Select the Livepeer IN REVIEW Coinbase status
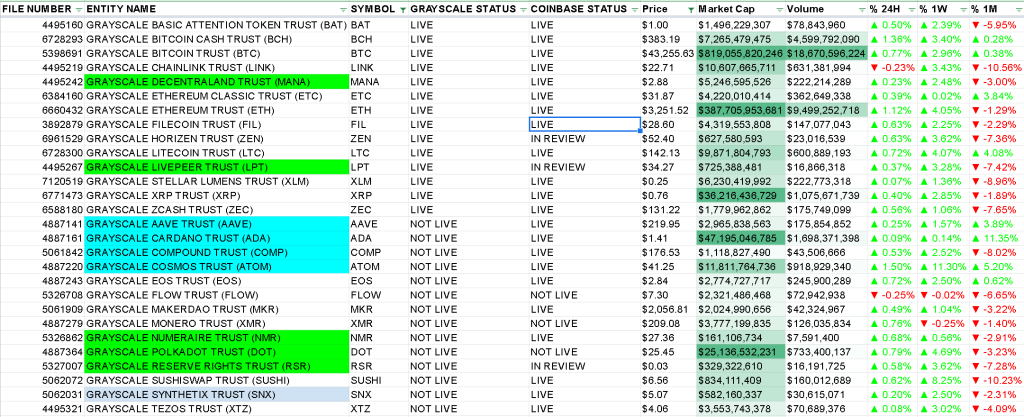Image resolution: width=1024 pixels, height=417 pixels. click(x=584, y=167)
